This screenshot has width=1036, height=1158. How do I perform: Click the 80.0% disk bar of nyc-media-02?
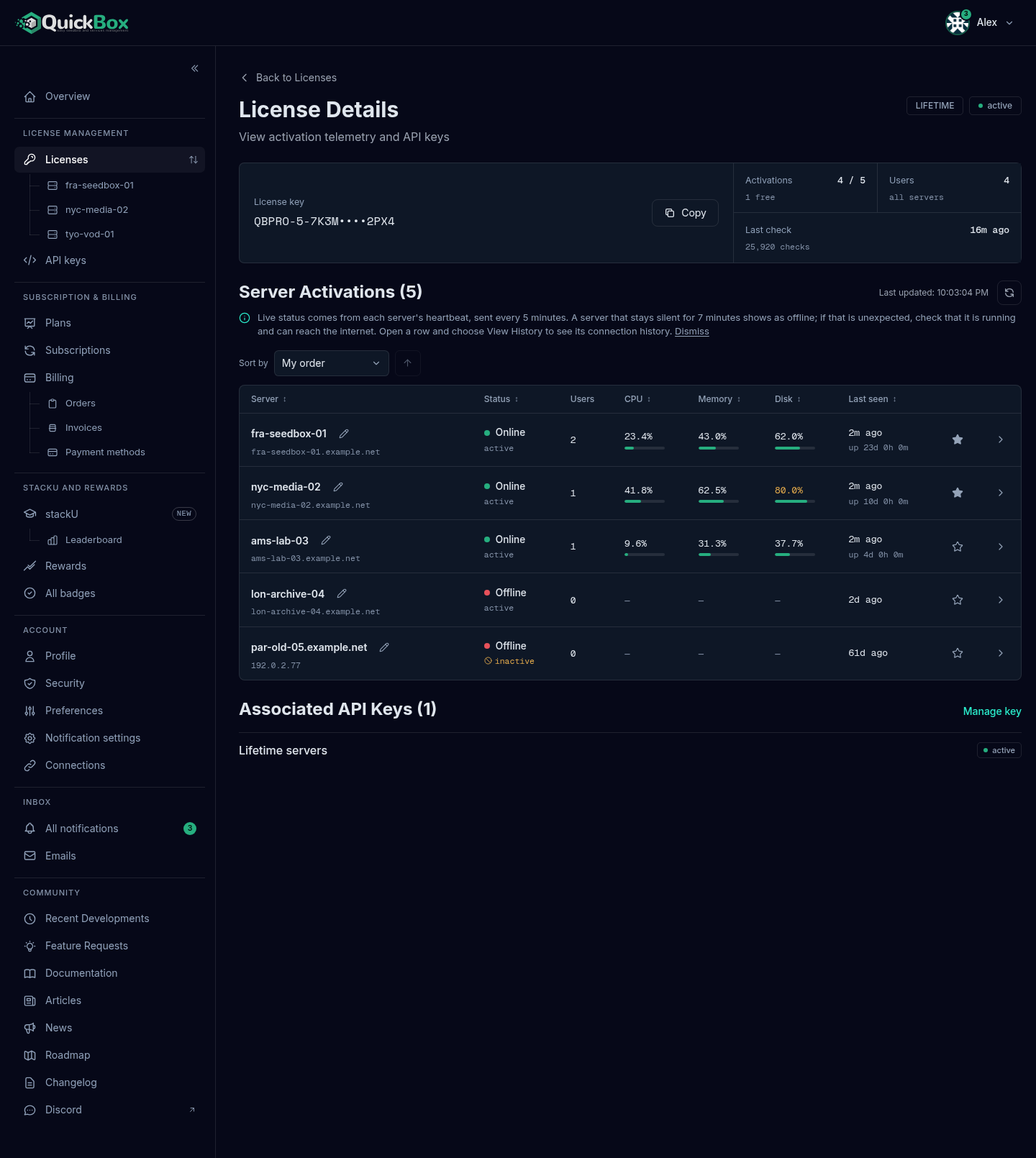[795, 501]
